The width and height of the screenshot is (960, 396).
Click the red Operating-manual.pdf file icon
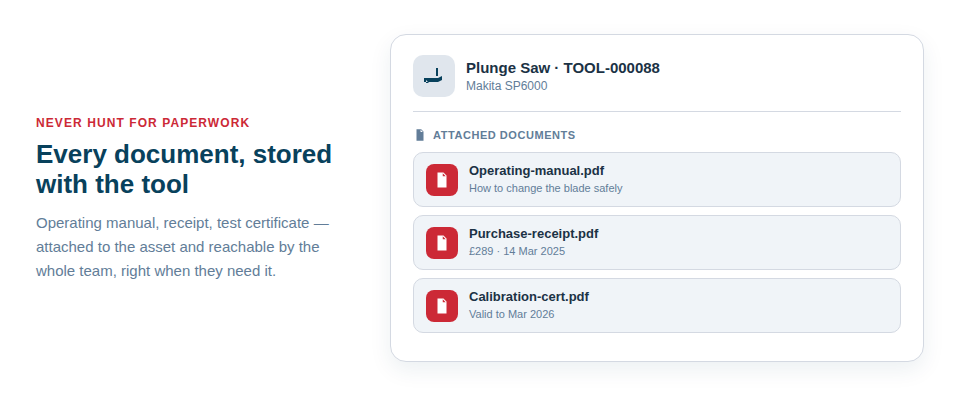pos(442,180)
